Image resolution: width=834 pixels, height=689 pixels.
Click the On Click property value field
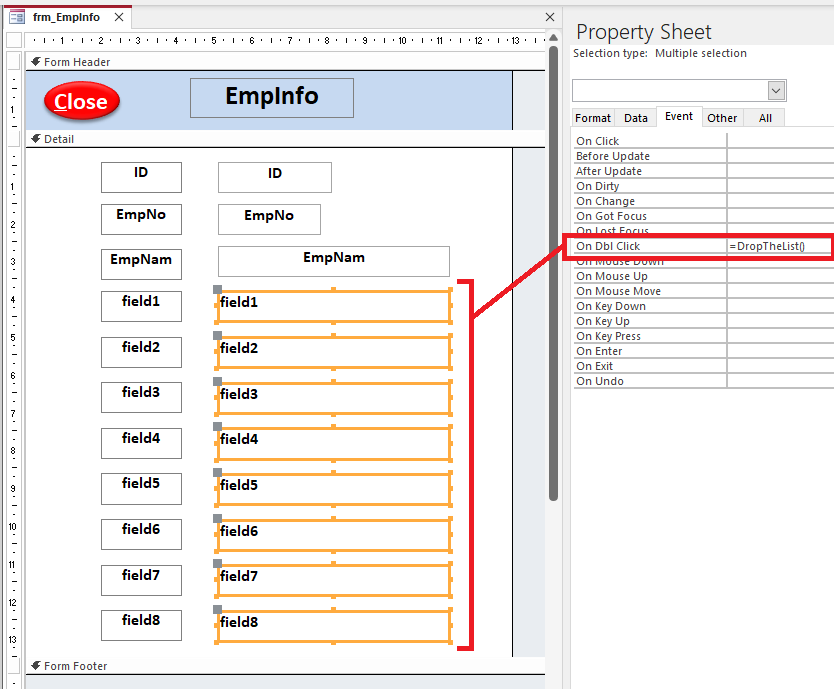780,141
